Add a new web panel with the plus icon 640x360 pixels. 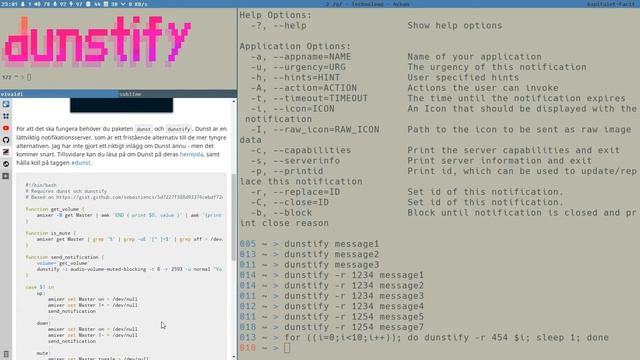[x=6, y=176]
